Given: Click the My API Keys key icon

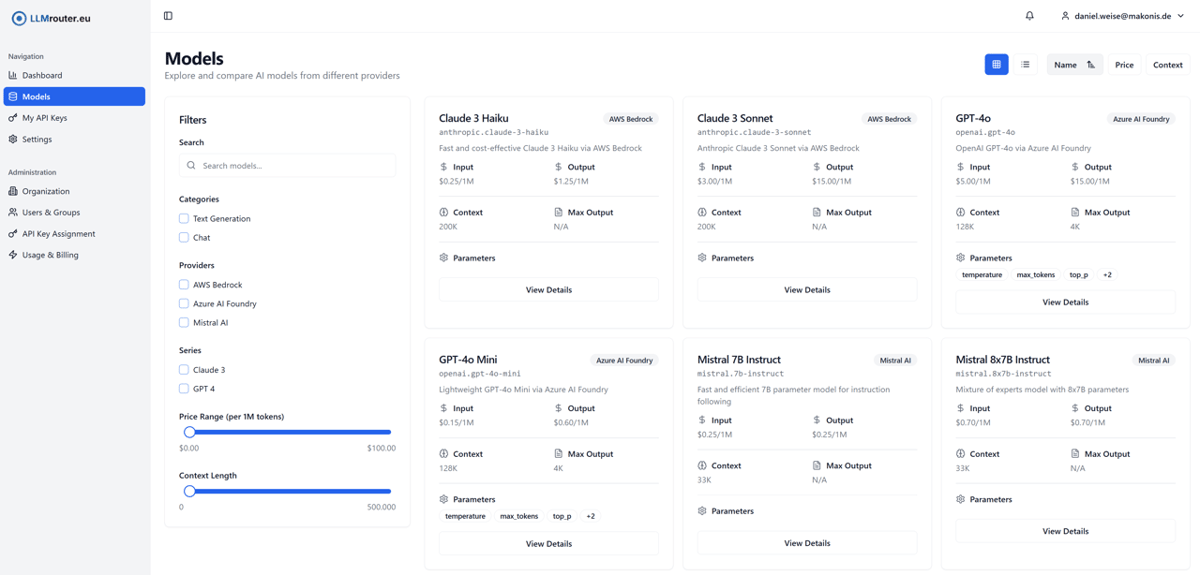Looking at the screenshot, I should point(13,118).
